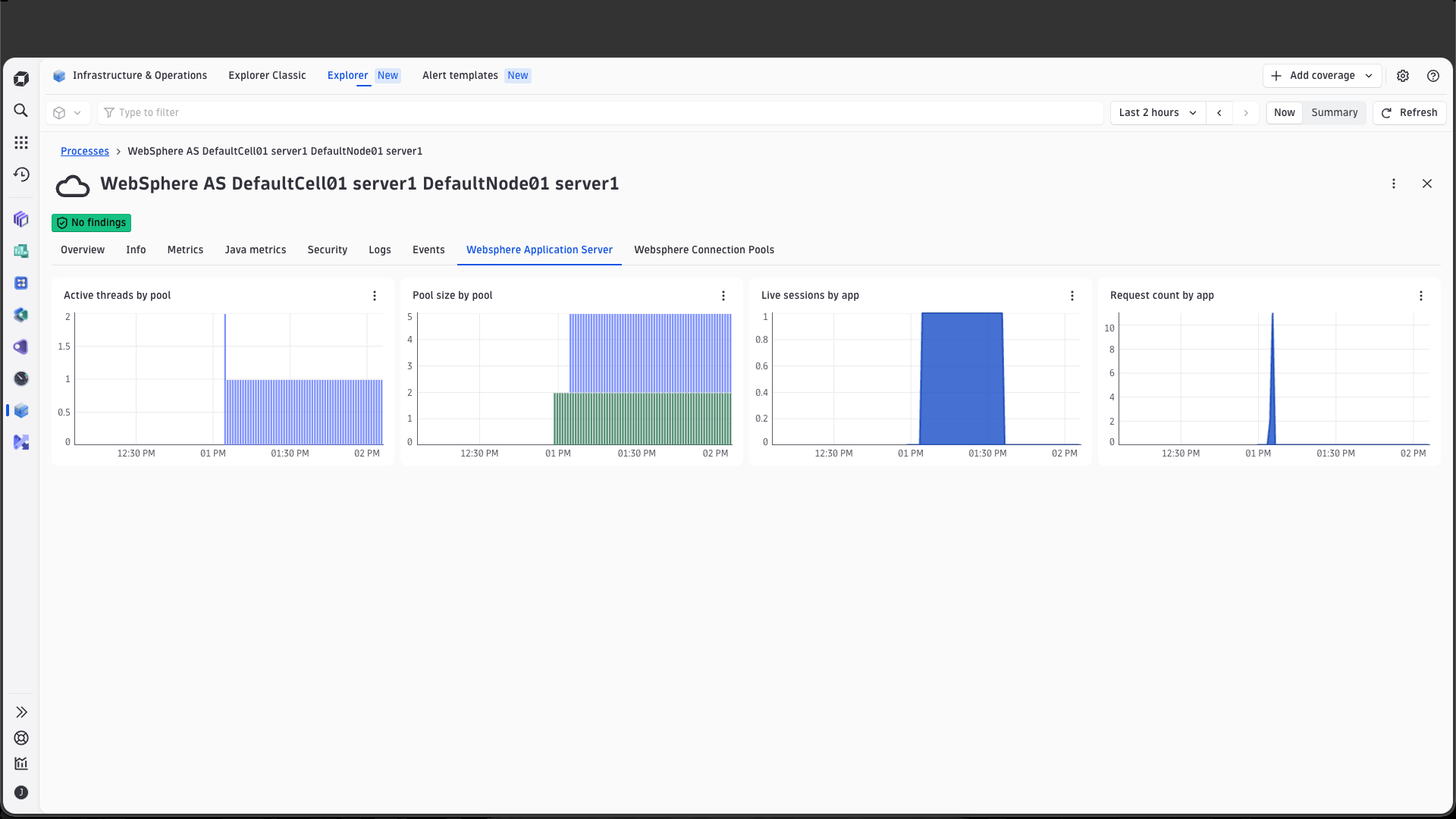
Task: Open the active Infrastructure & Operations cube sidebar icon
Action: [x=21, y=410]
